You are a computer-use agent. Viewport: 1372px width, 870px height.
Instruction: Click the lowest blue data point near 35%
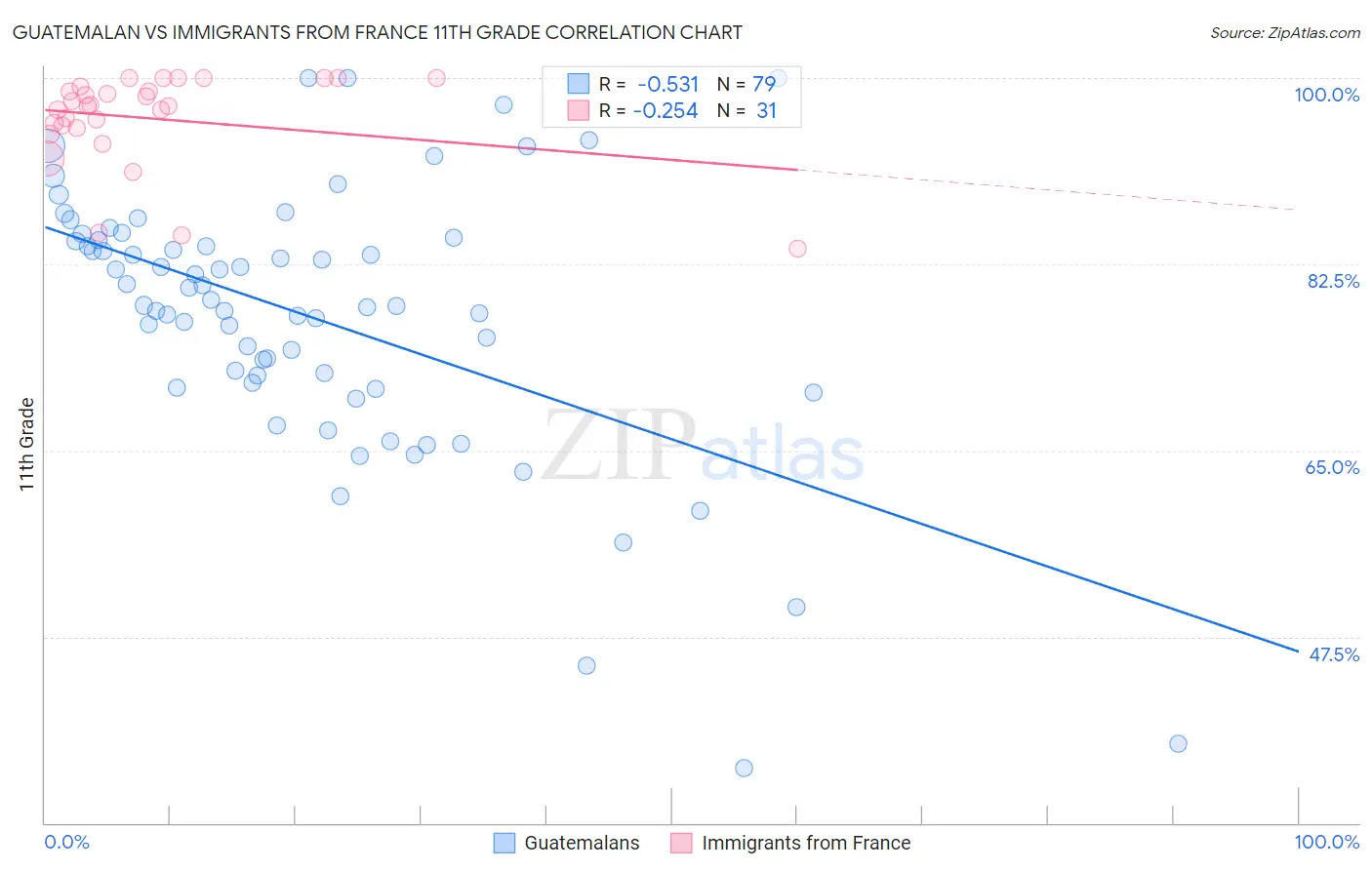(744, 768)
